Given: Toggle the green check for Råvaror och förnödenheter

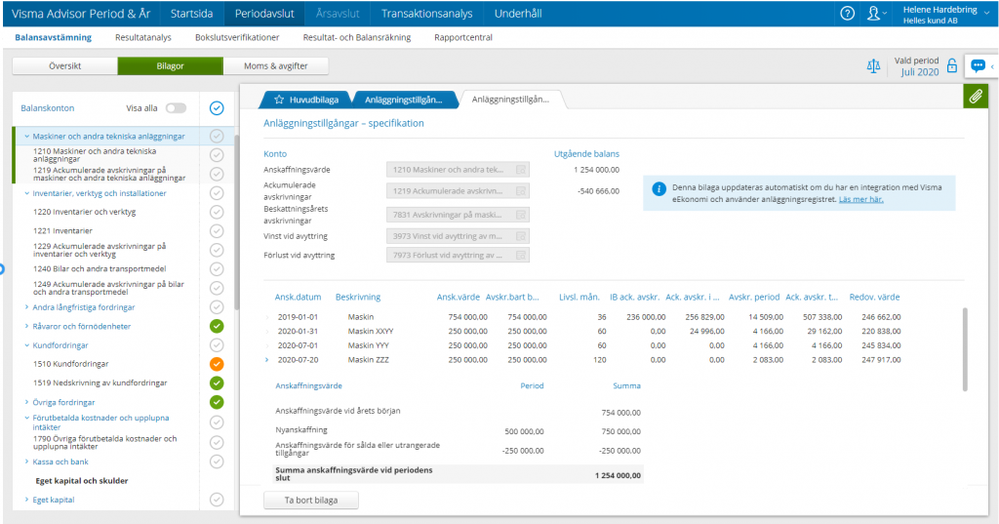Looking at the screenshot, I should pyautogui.click(x=217, y=326).
